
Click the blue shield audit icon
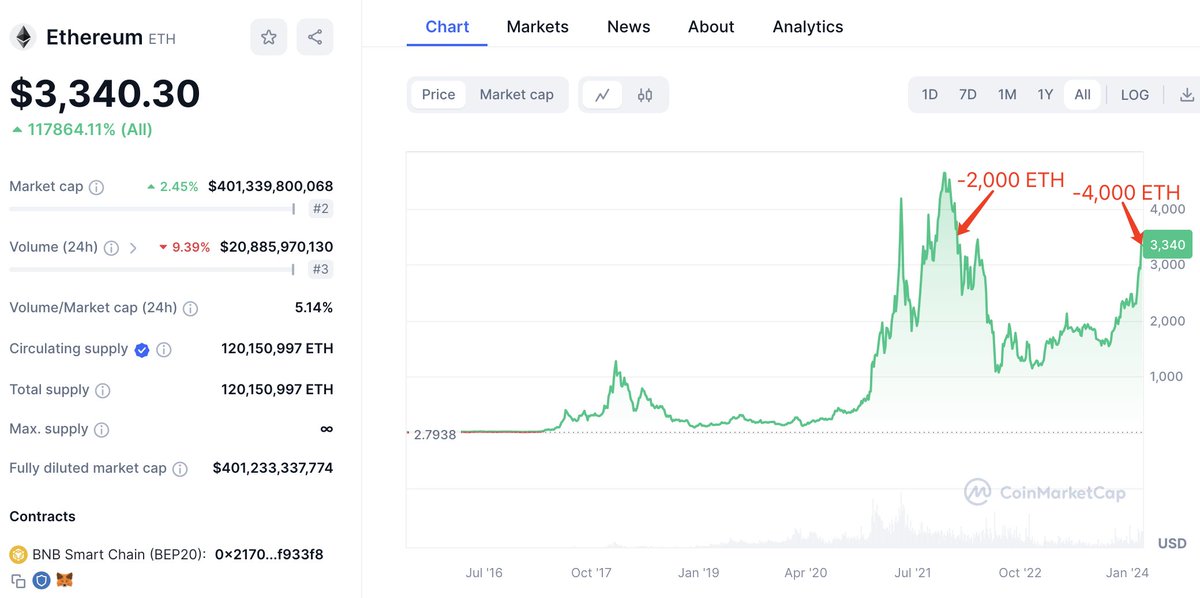(x=40, y=580)
